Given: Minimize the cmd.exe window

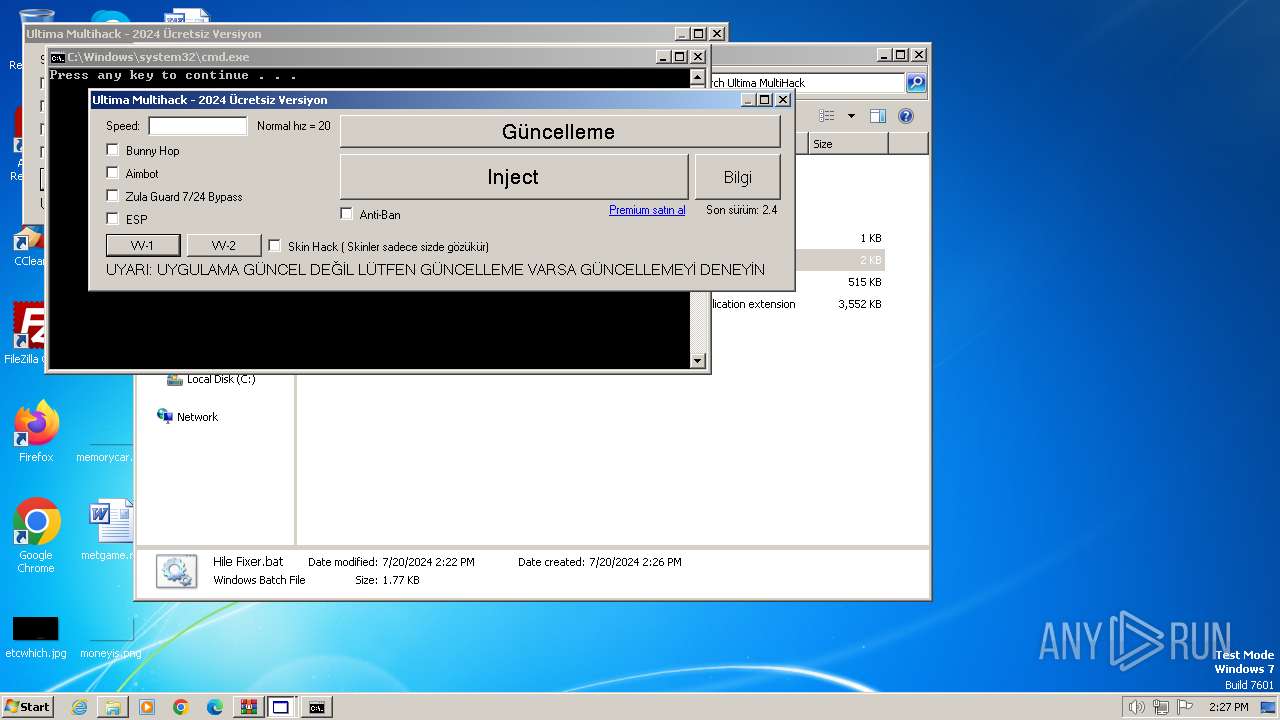Looking at the screenshot, I should 662,57.
